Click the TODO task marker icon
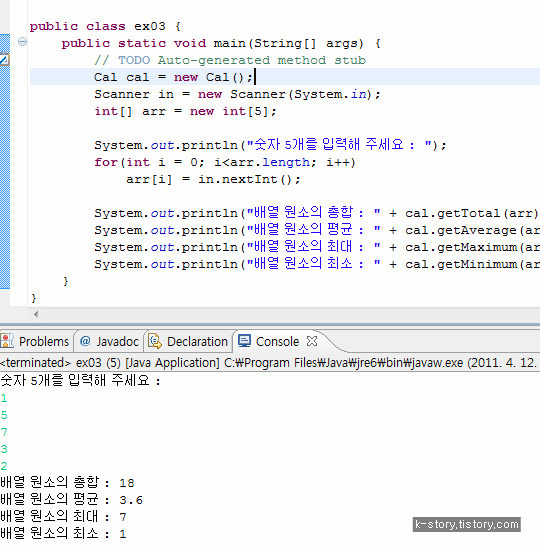540x548 pixels. tap(4, 59)
